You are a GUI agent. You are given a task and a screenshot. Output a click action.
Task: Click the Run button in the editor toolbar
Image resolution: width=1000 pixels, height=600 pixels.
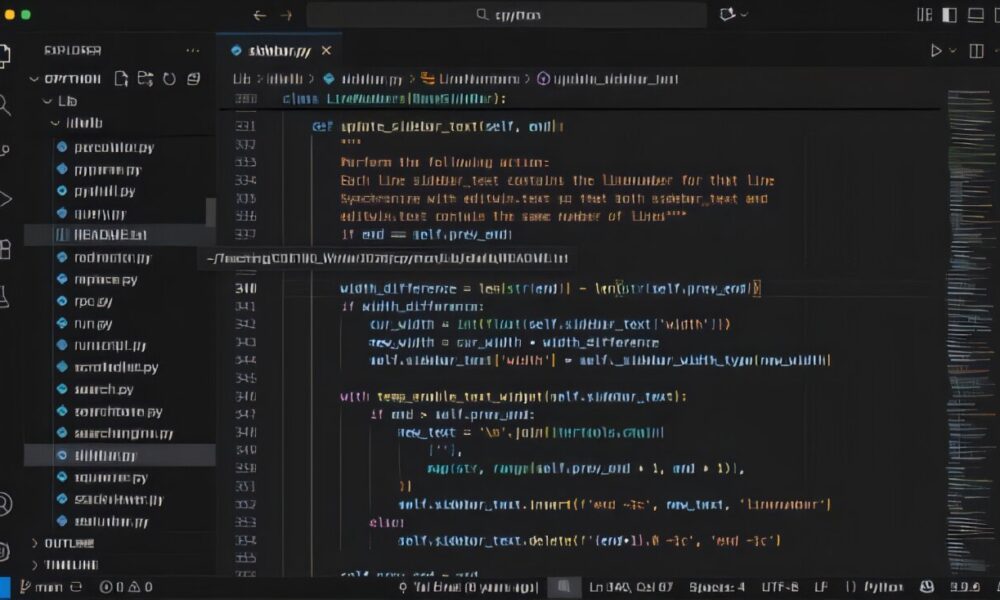pyautogui.click(x=936, y=49)
